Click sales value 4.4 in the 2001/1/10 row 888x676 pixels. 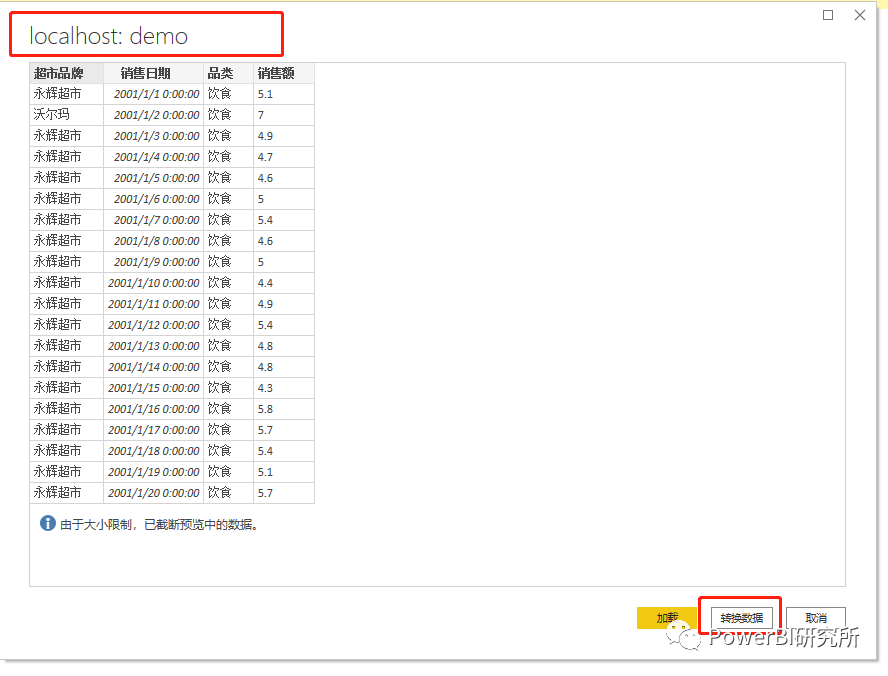(x=284, y=283)
